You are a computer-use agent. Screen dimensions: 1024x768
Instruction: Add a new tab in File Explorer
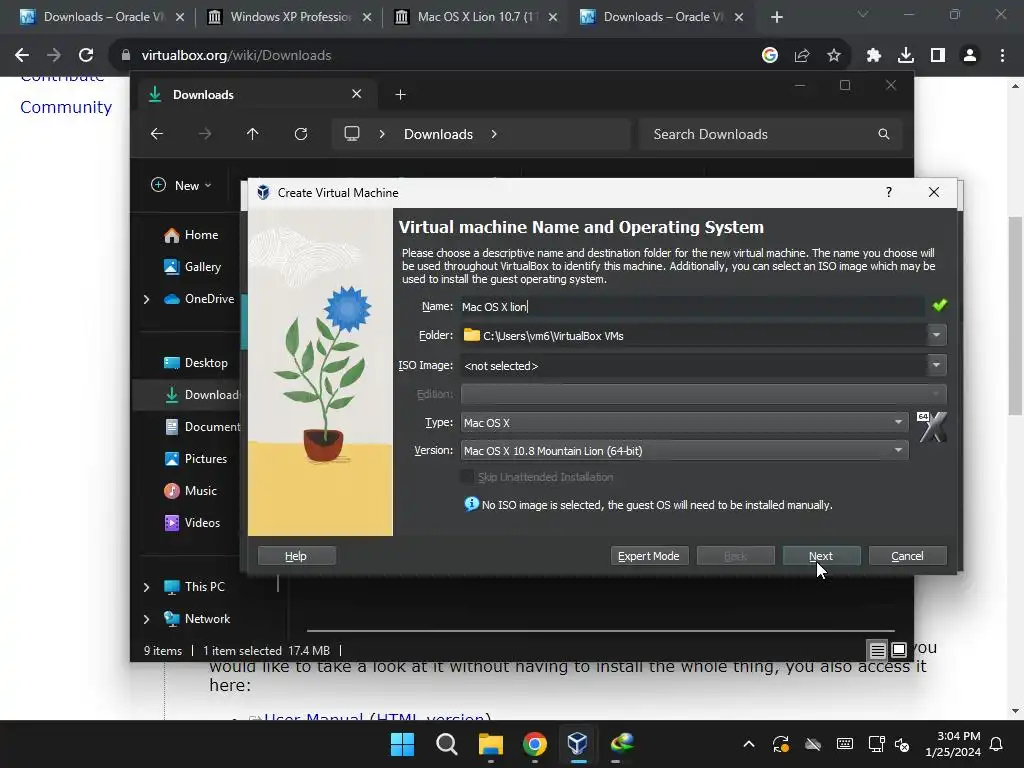pyautogui.click(x=400, y=95)
